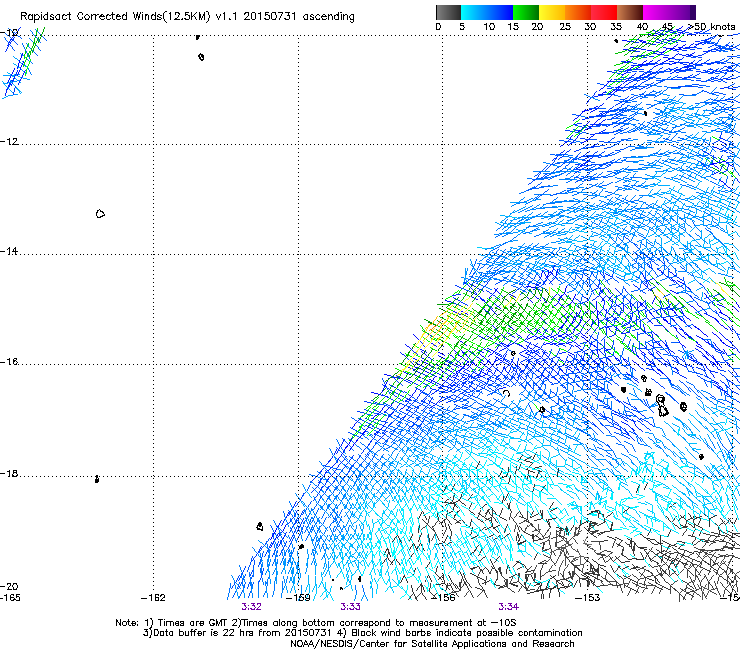Click the '-18' latitude axis label
Viewport: 740px width, 650px height.
pos(9,473)
